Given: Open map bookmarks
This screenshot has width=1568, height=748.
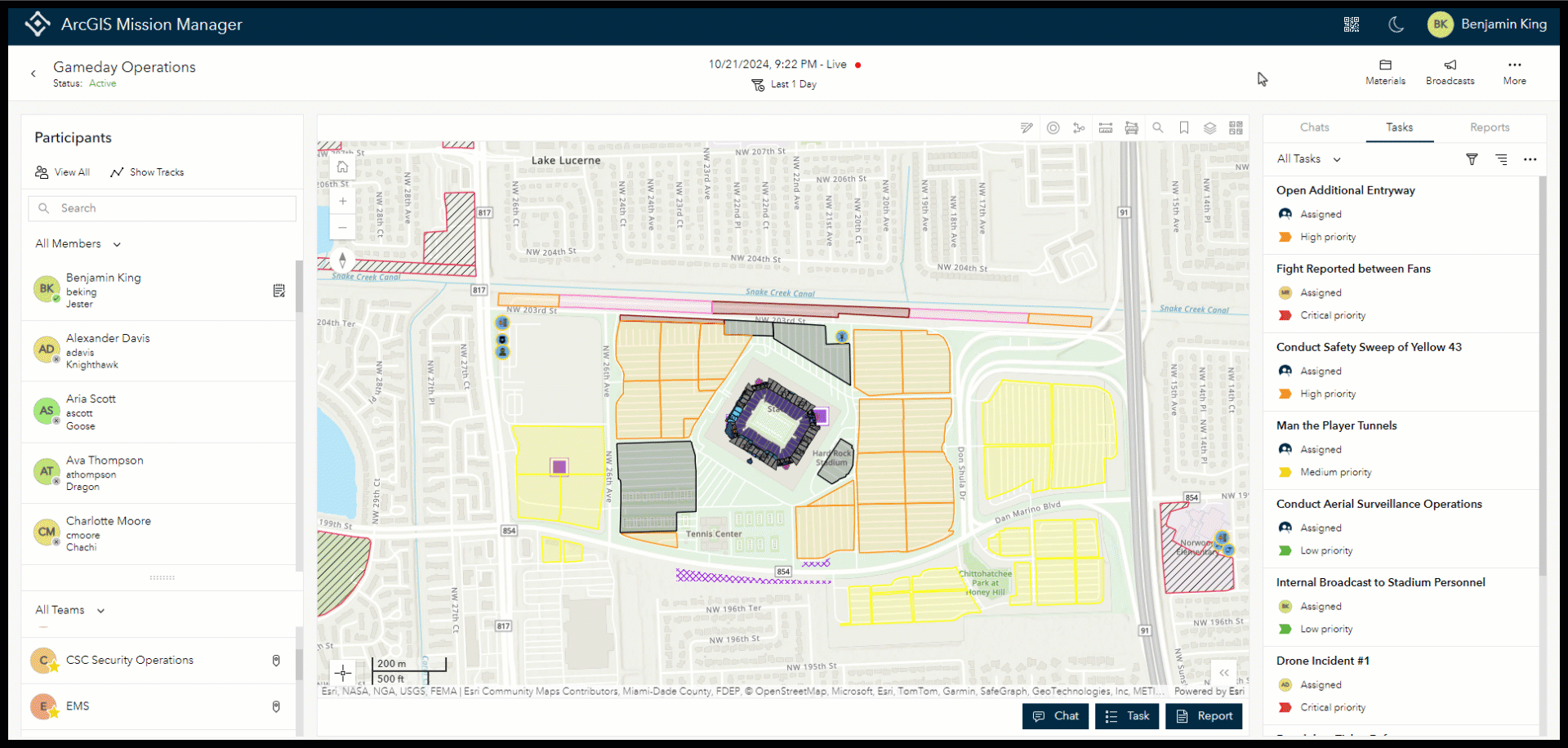Looking at the screenshot, I should (x=1184, y=127).
